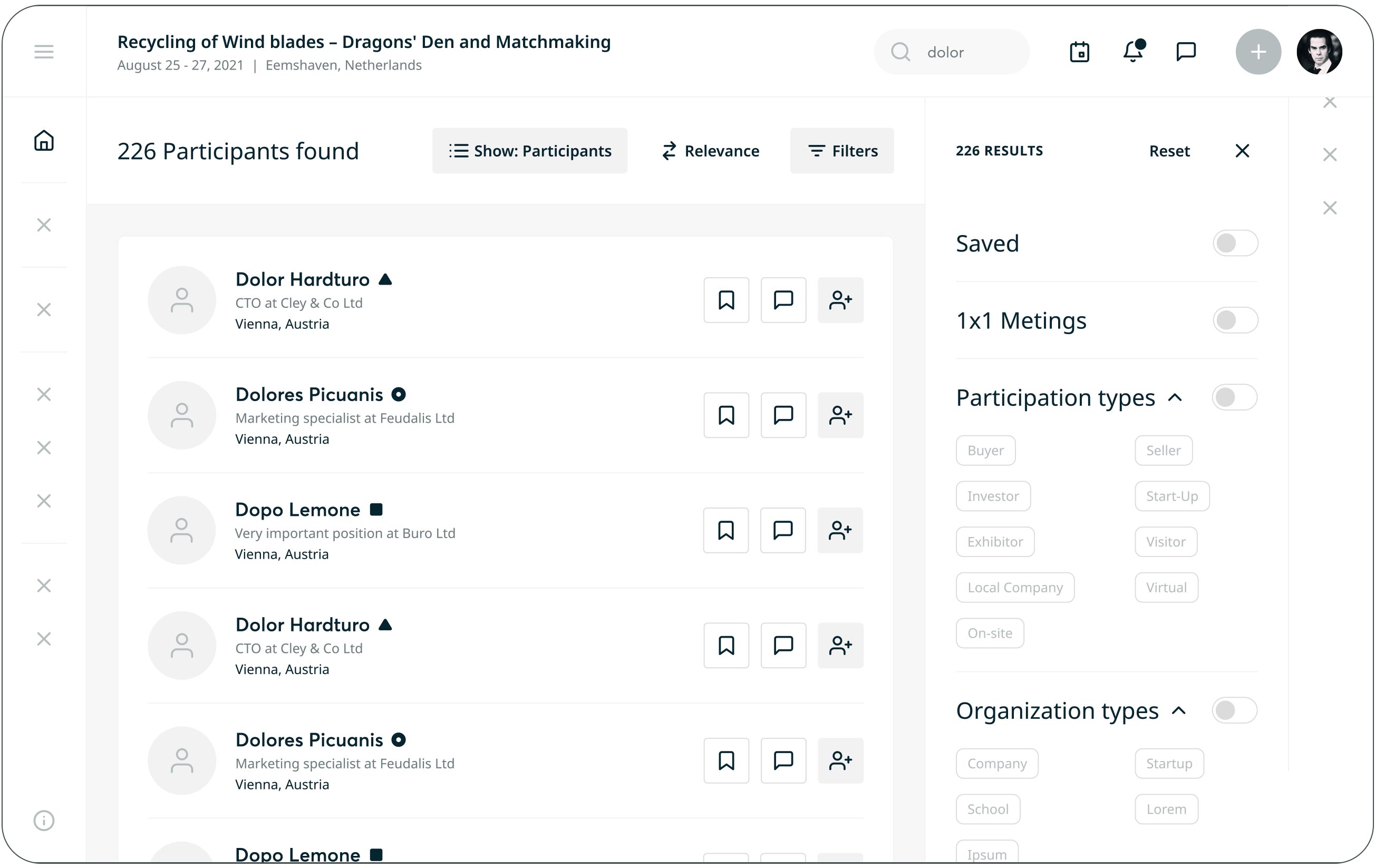Open messages chat icon in header
The height and width of the screenshot is (868, 1375).
(1186, 52)
